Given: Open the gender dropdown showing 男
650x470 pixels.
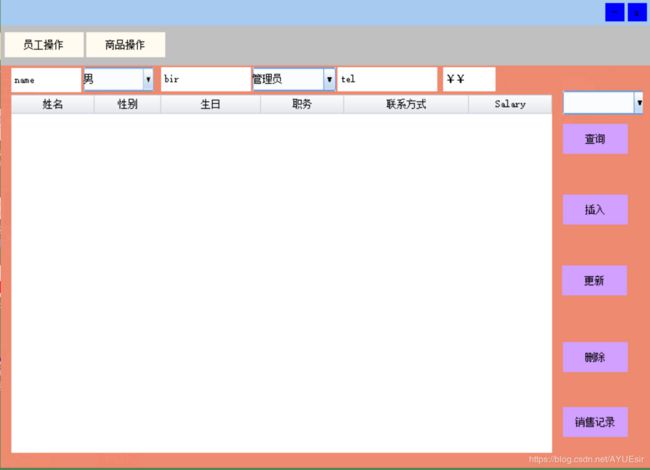Looking at the screenshot, I should coord(119,79).
